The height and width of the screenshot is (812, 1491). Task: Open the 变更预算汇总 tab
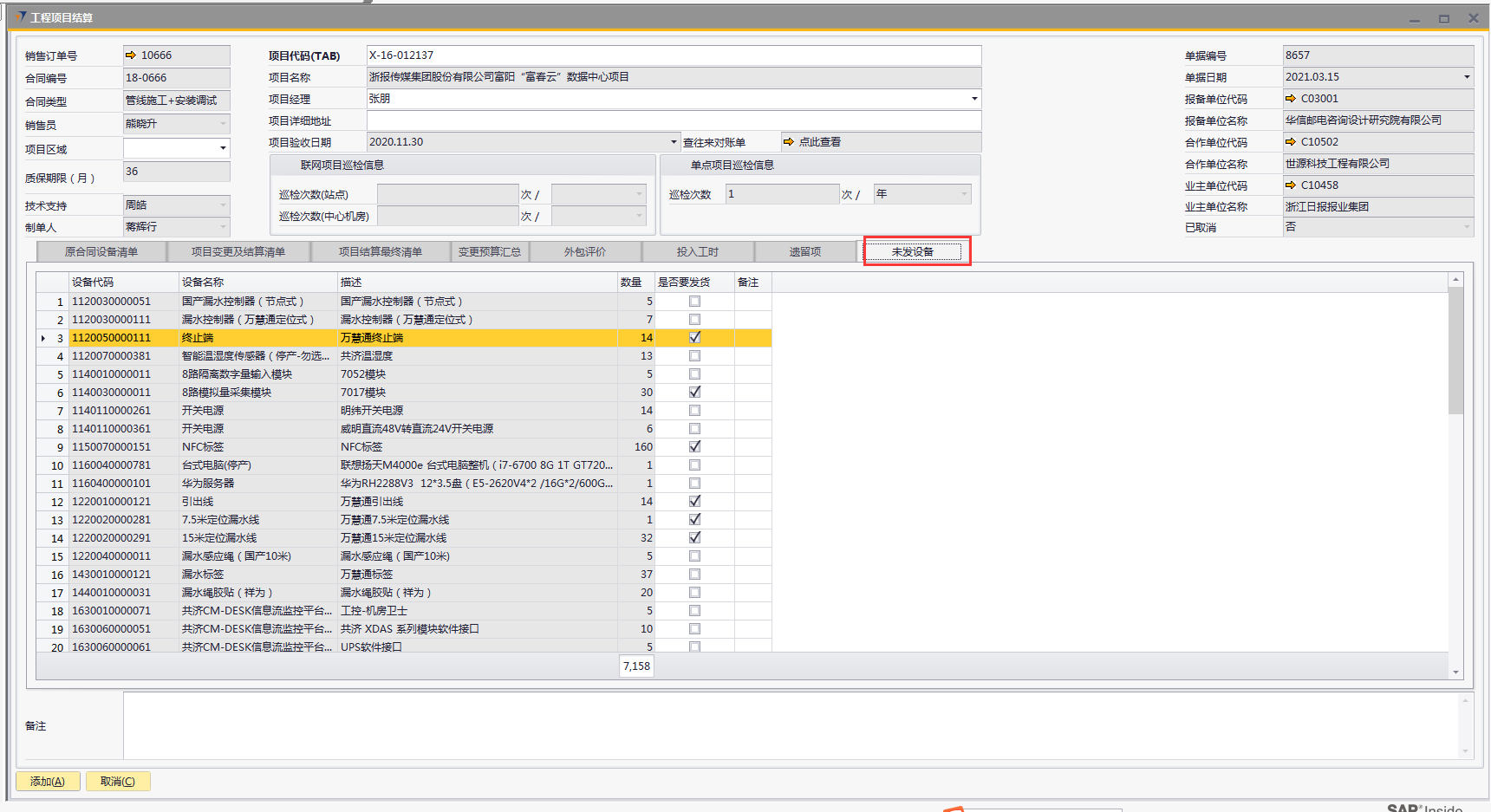[x=489, y=252]
